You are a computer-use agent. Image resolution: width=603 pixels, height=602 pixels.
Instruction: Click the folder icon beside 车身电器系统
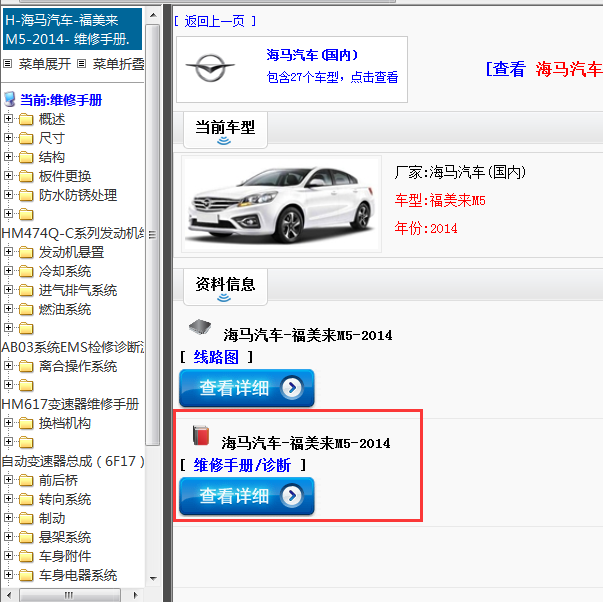[26, 575]
